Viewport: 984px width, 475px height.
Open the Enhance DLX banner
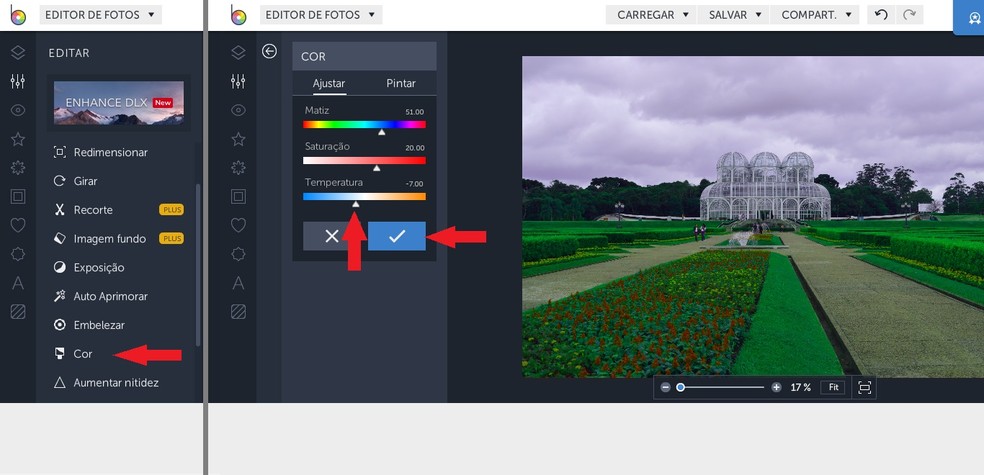coord(119,103)
